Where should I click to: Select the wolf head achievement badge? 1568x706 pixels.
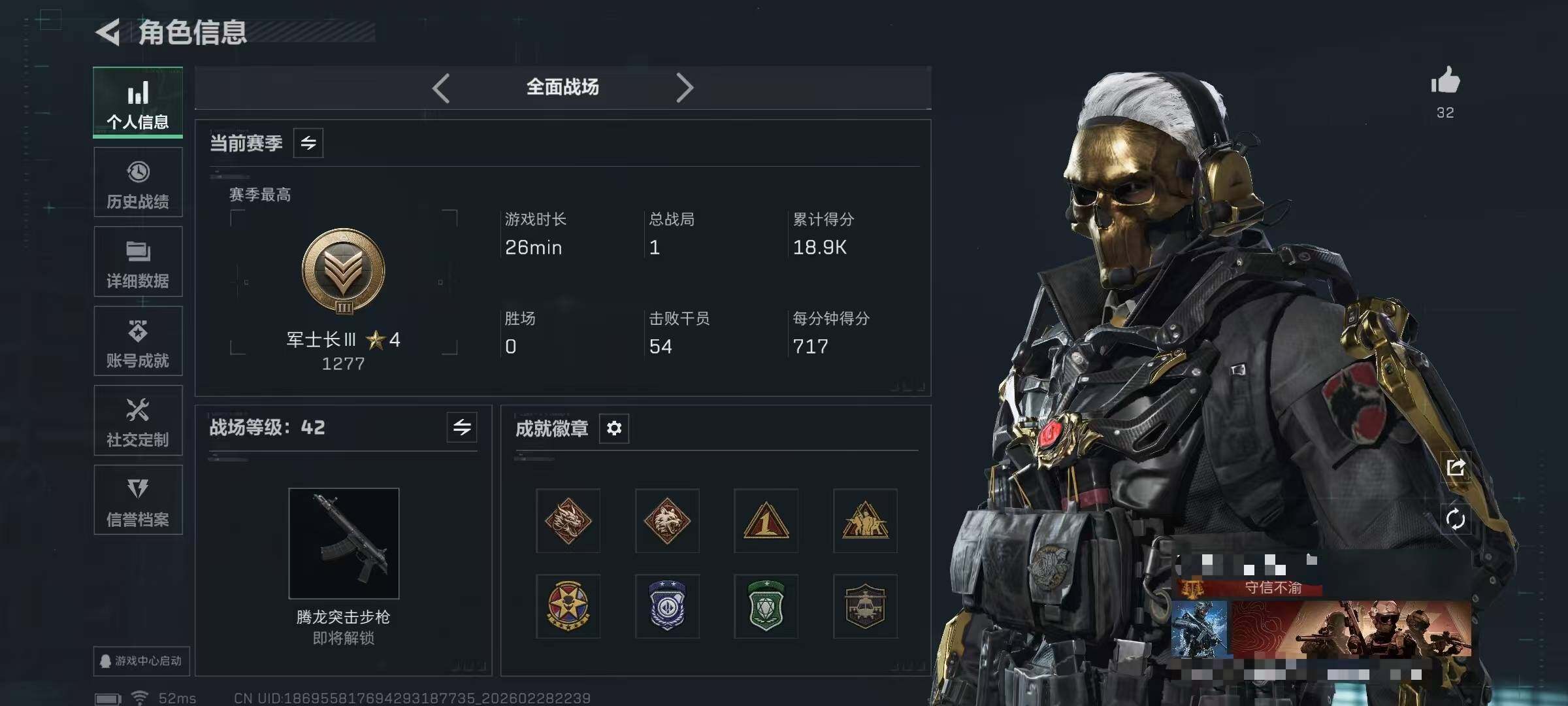point(667,521)
